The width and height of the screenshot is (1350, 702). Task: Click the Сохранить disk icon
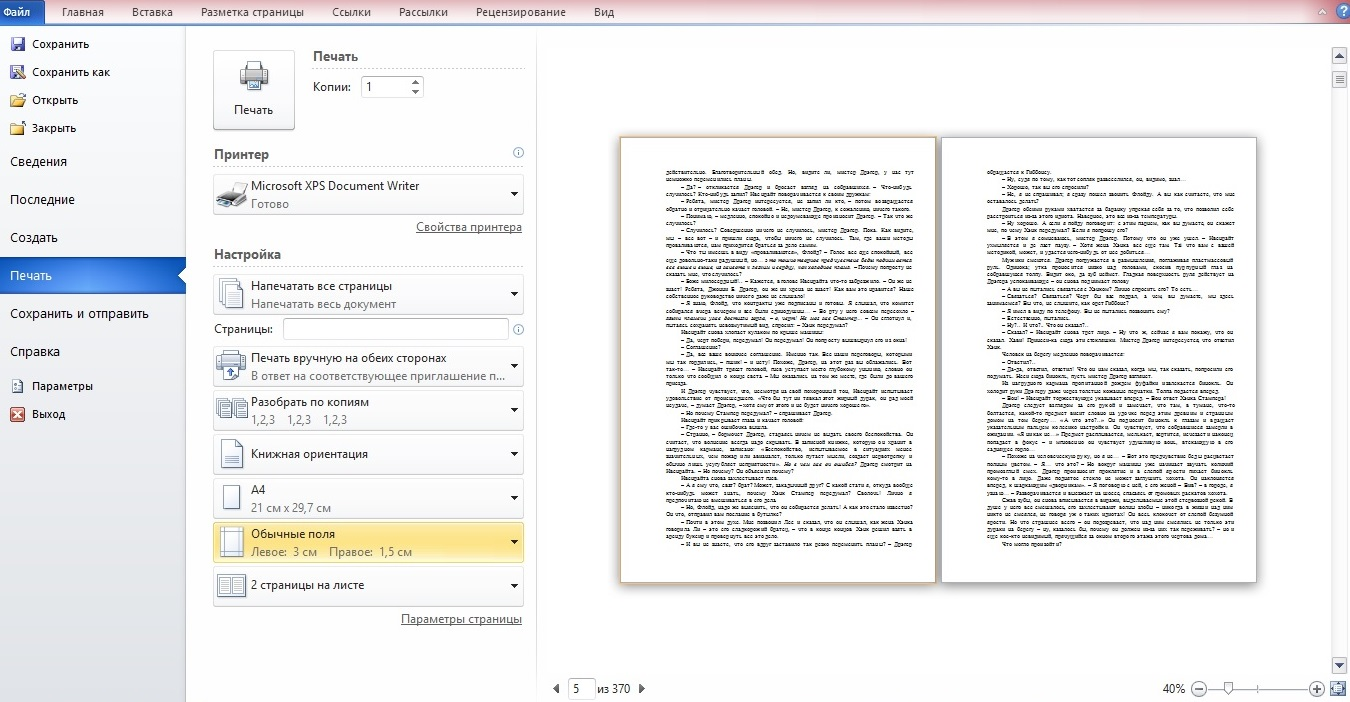click(17, 44)
